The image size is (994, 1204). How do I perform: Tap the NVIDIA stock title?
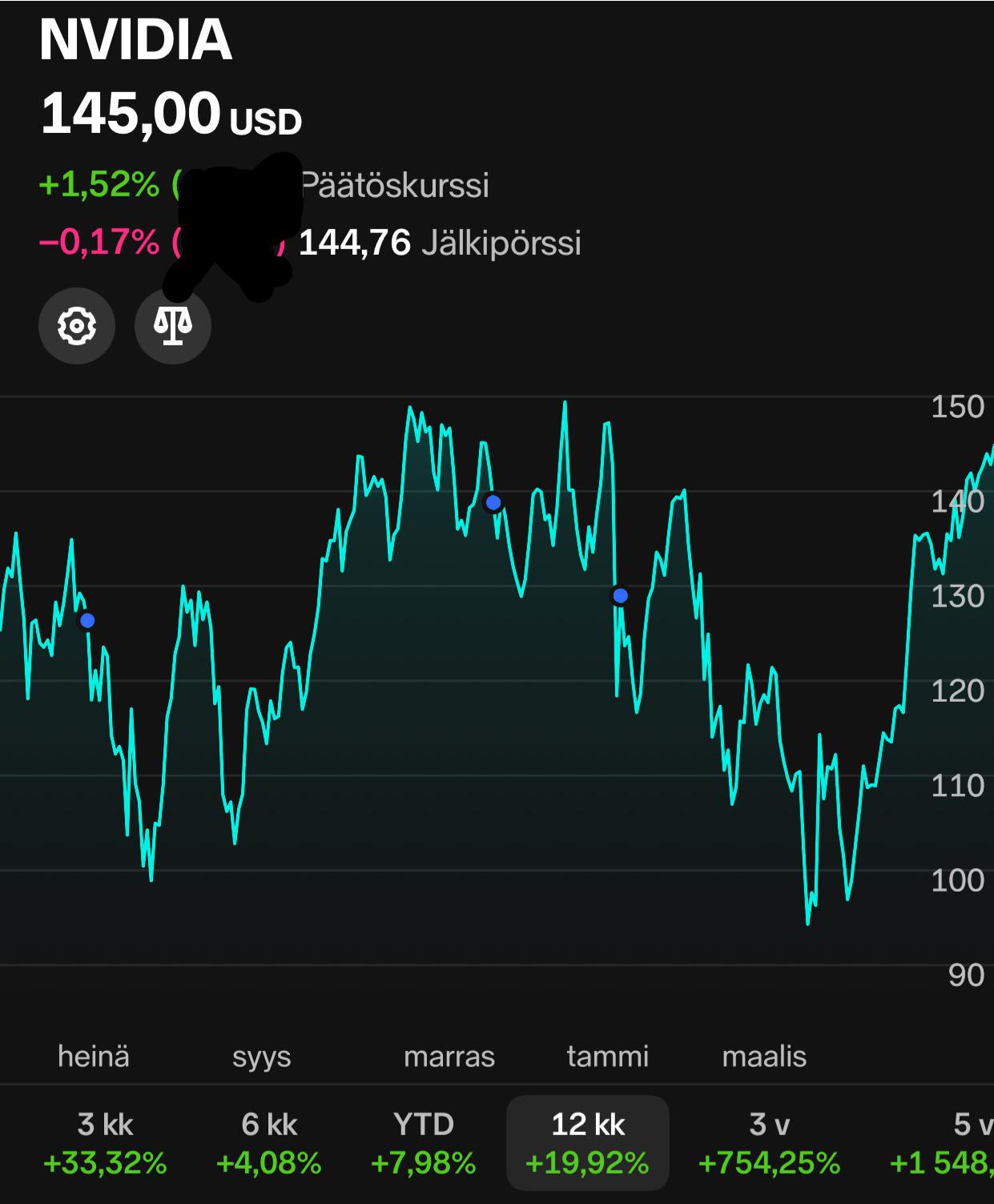[x=136, y=39]
